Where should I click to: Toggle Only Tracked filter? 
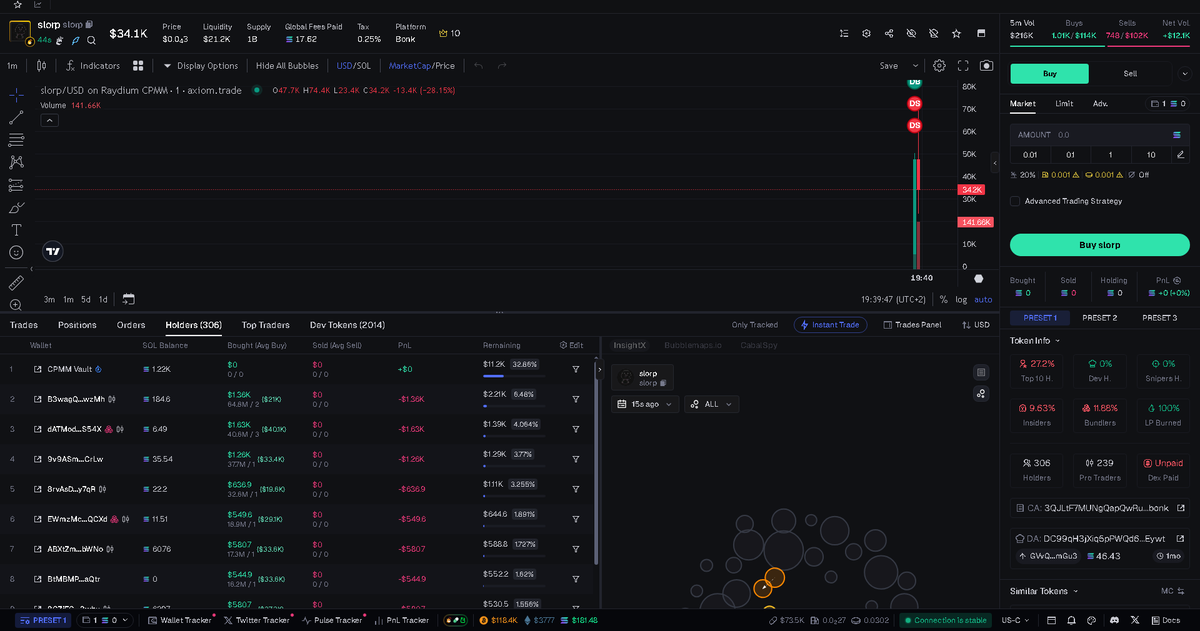pyautogui.click(x=755, y=325)
